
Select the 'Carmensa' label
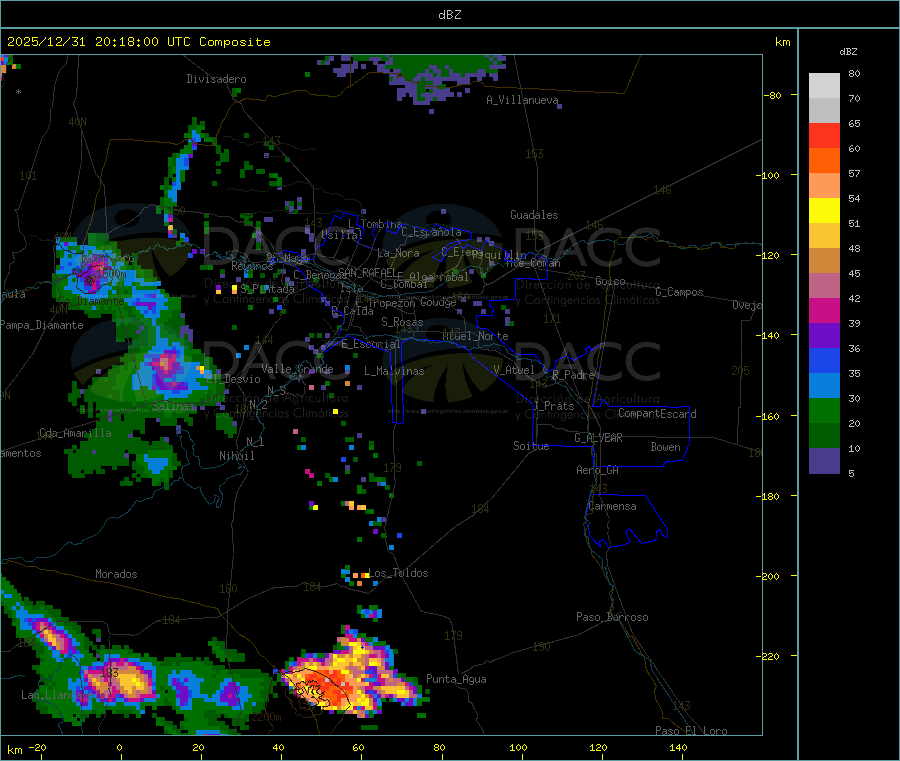coord(612,506)
